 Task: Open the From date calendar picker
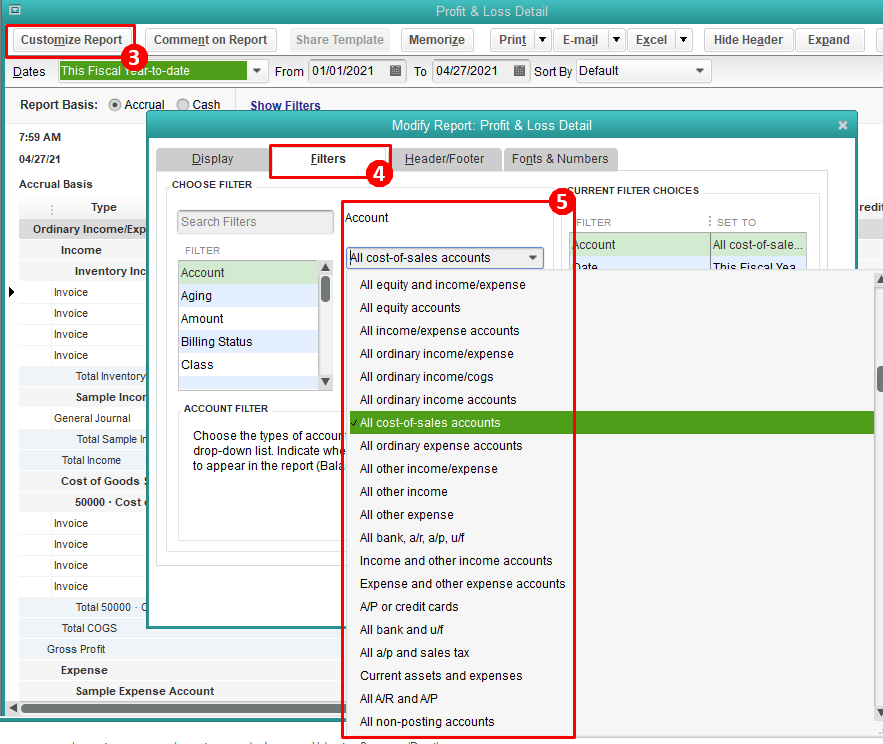point(396,71)
